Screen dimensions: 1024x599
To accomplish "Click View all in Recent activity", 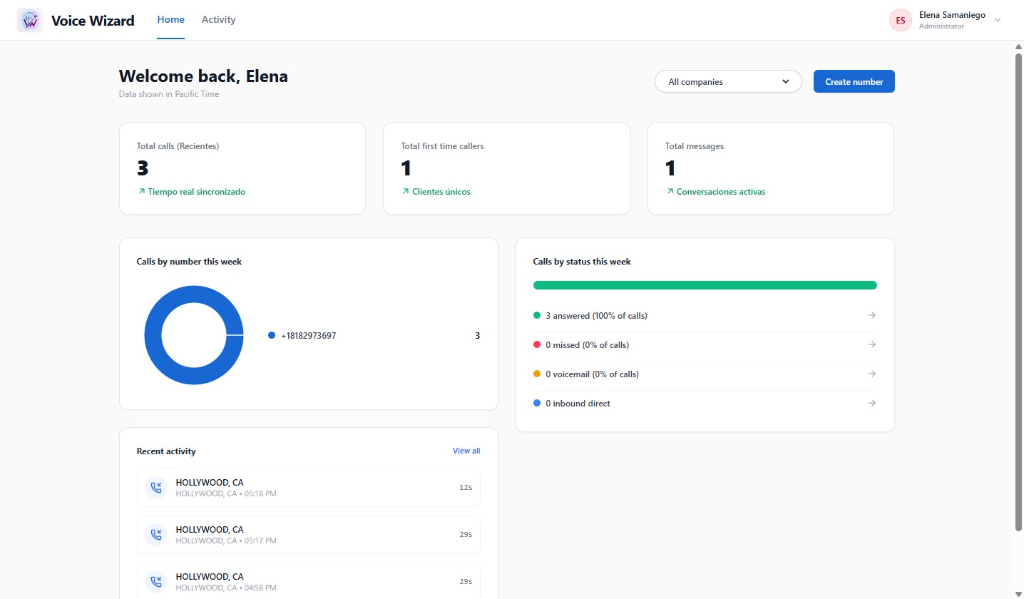I will tap(466, 451).
